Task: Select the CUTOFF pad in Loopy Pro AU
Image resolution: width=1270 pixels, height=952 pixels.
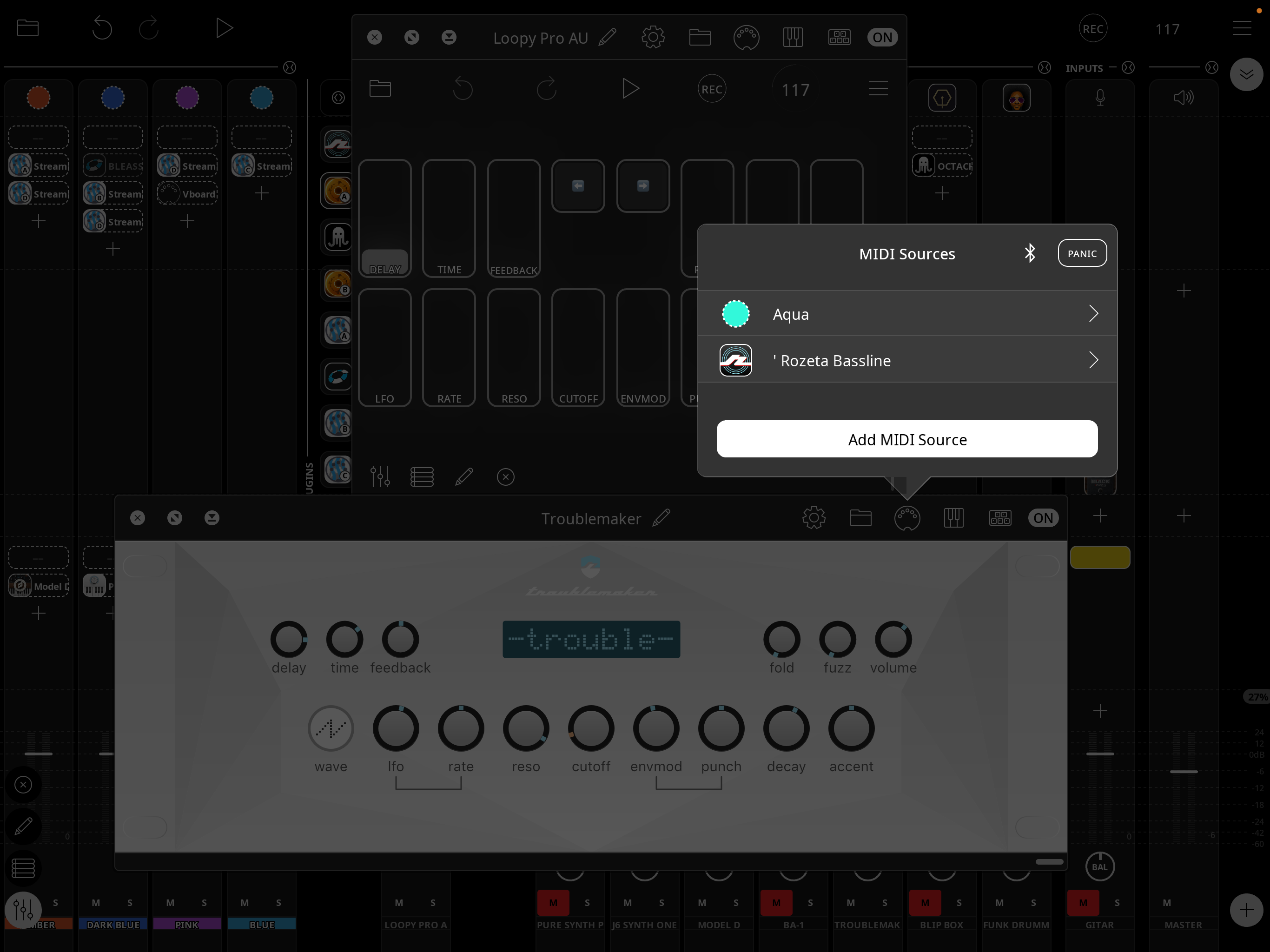Action: [577, 348]
